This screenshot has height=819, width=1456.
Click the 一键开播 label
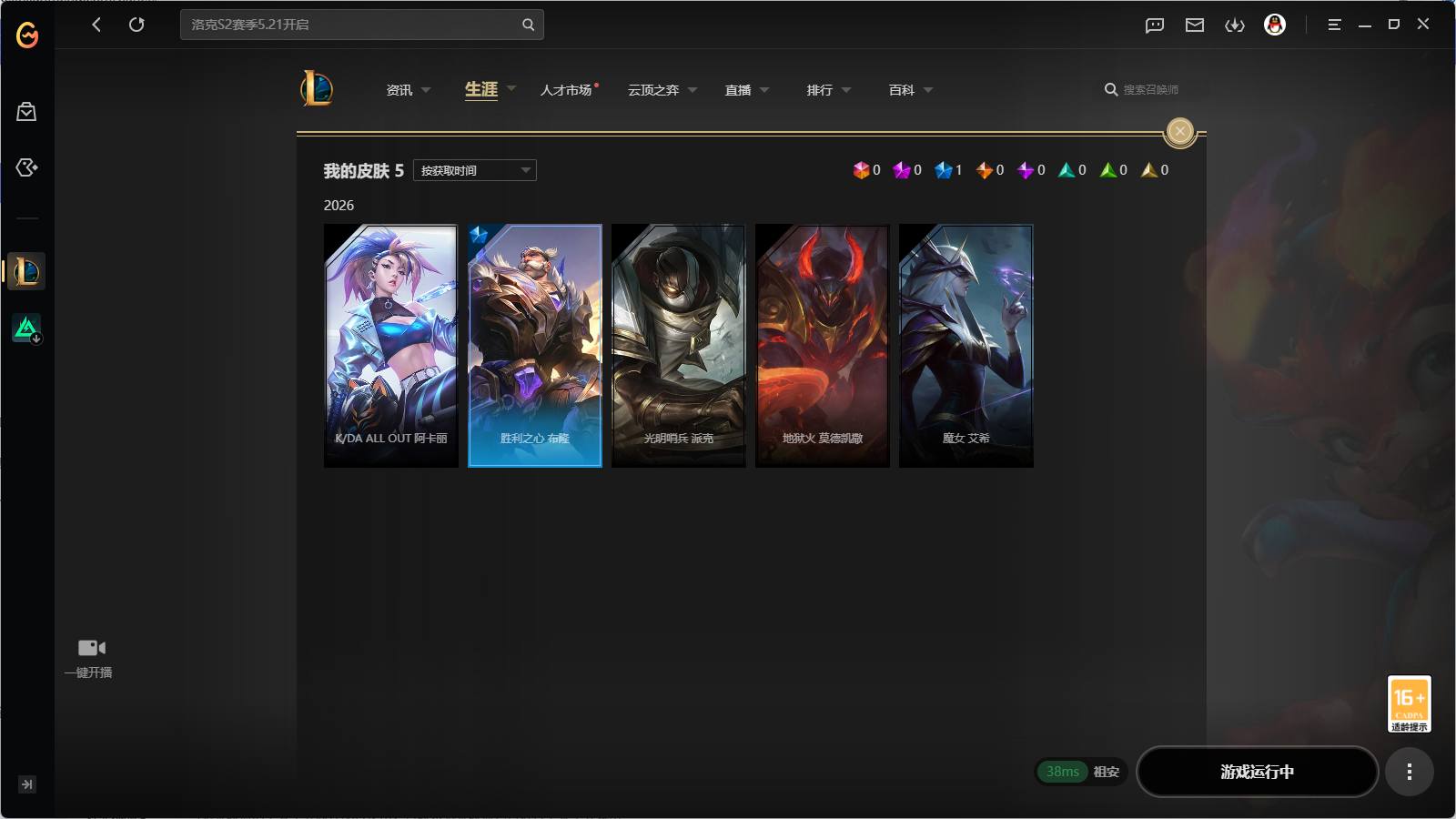(88, 672)
